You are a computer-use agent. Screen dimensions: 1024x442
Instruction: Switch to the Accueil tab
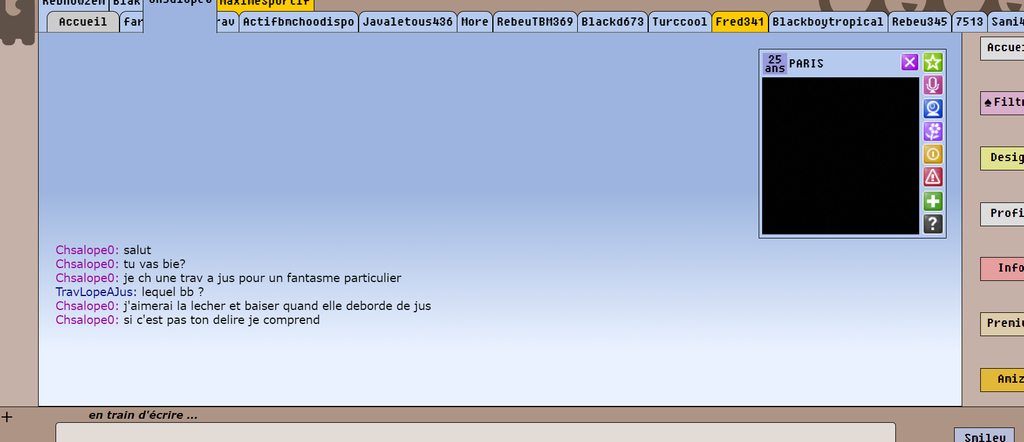click(83, 22)
